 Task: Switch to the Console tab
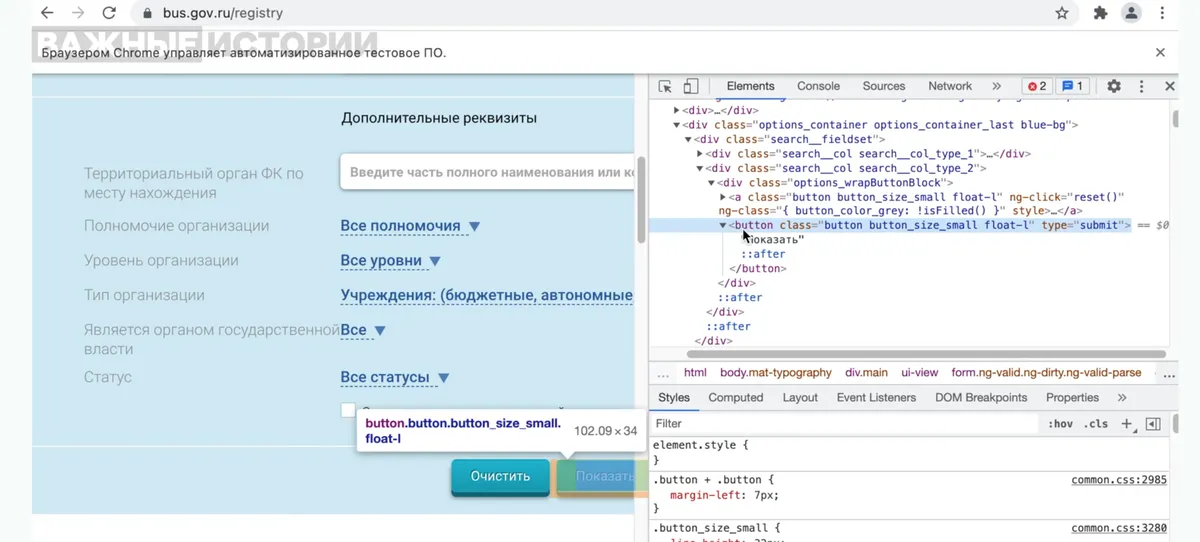pos(818,86)
